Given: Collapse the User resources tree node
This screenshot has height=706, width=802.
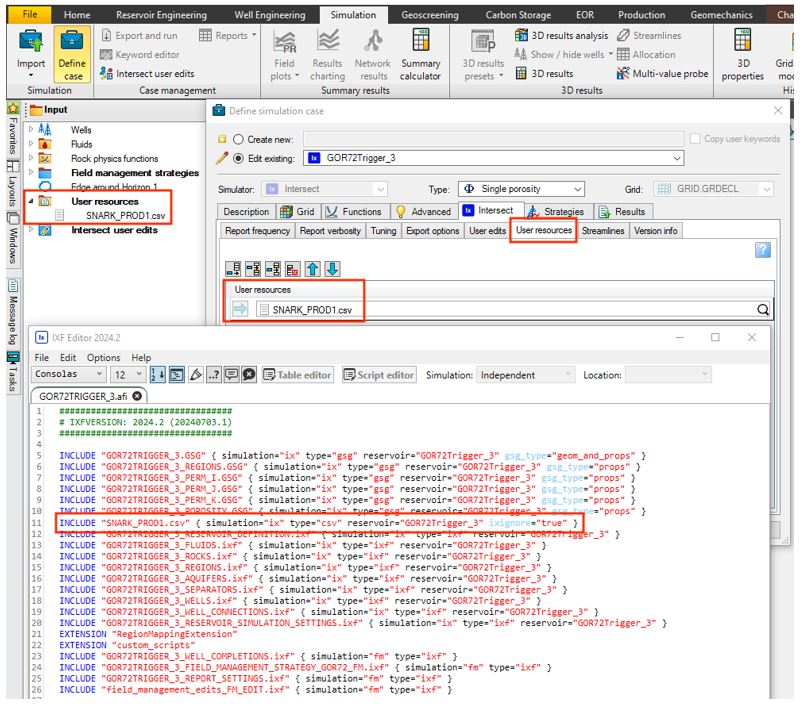Looking at the screenshot, I should click(x=31, y=201).
